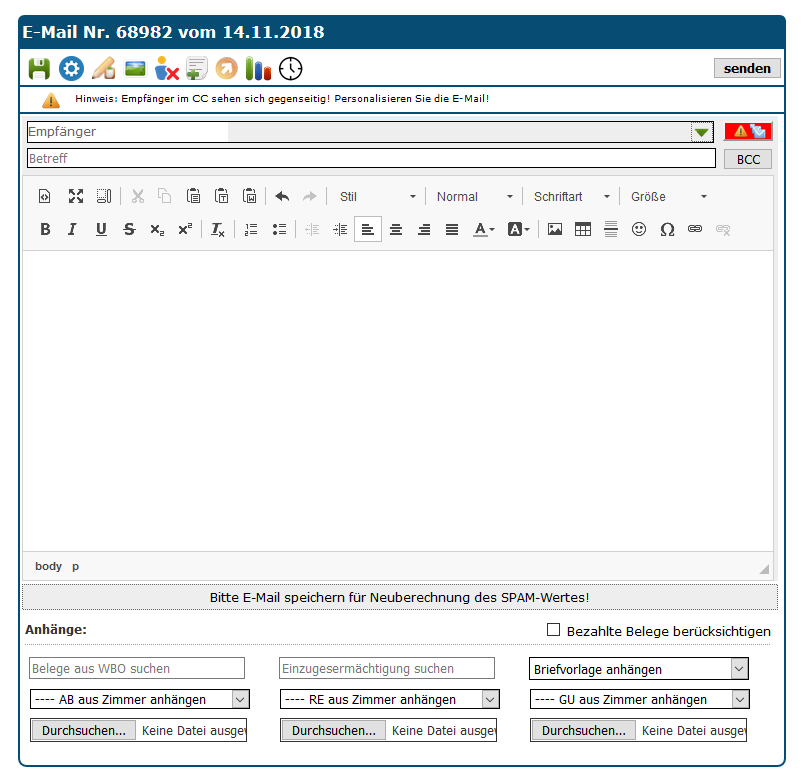This screenshot has width=807, height=783.
Task: Insert a smiley emoticon
Action: coord(639,229)
